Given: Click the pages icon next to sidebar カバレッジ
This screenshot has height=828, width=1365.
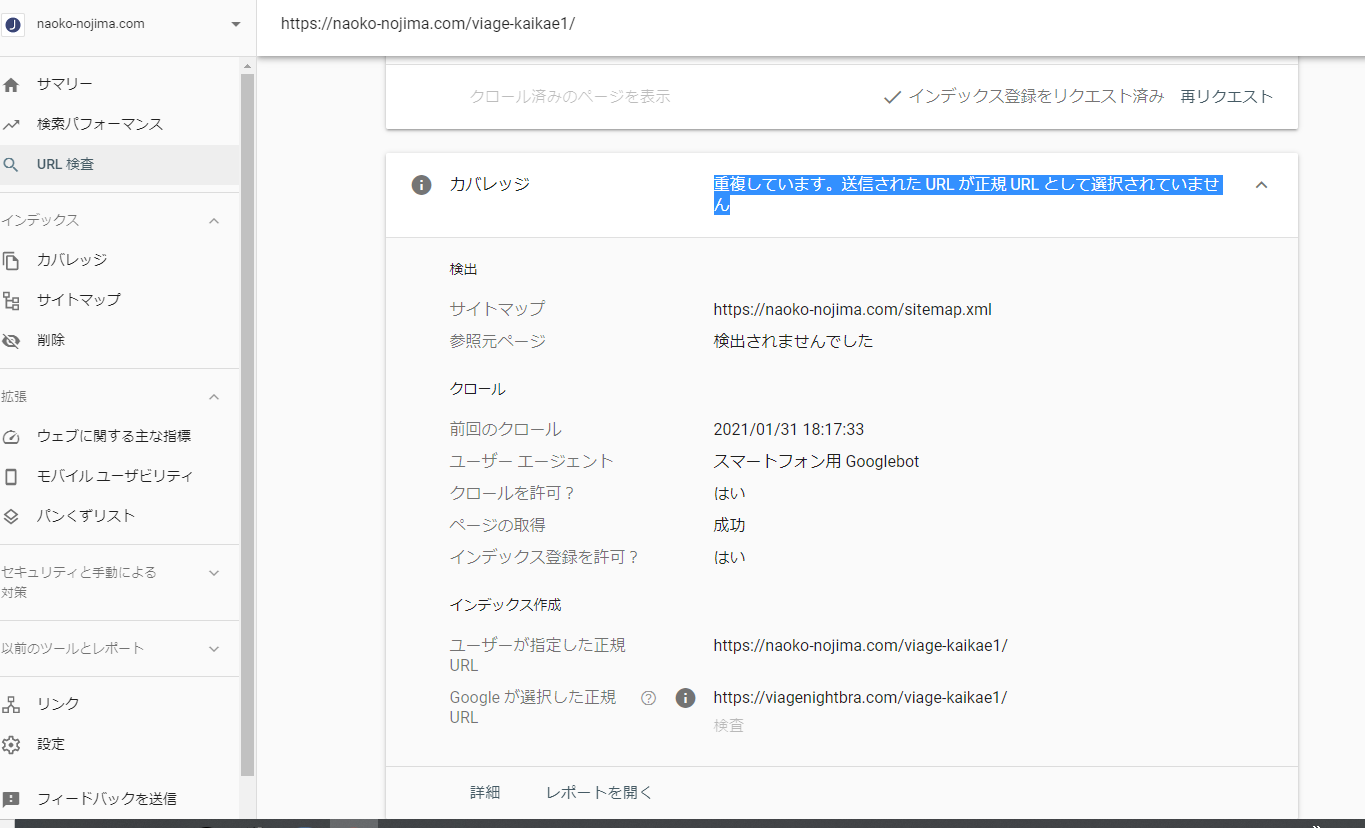Looking at the screenshot, I should point(11,260).
